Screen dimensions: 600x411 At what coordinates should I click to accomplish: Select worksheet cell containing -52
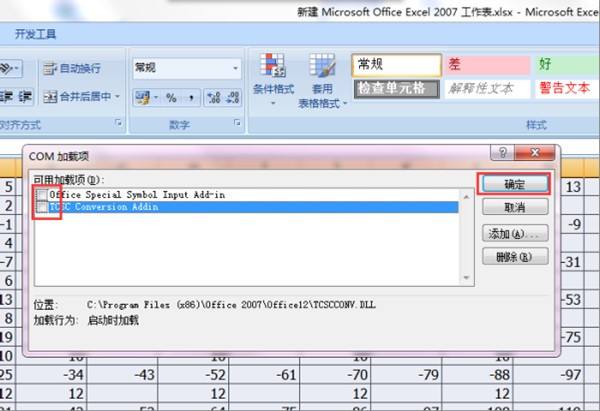click(x=193, y=375)
